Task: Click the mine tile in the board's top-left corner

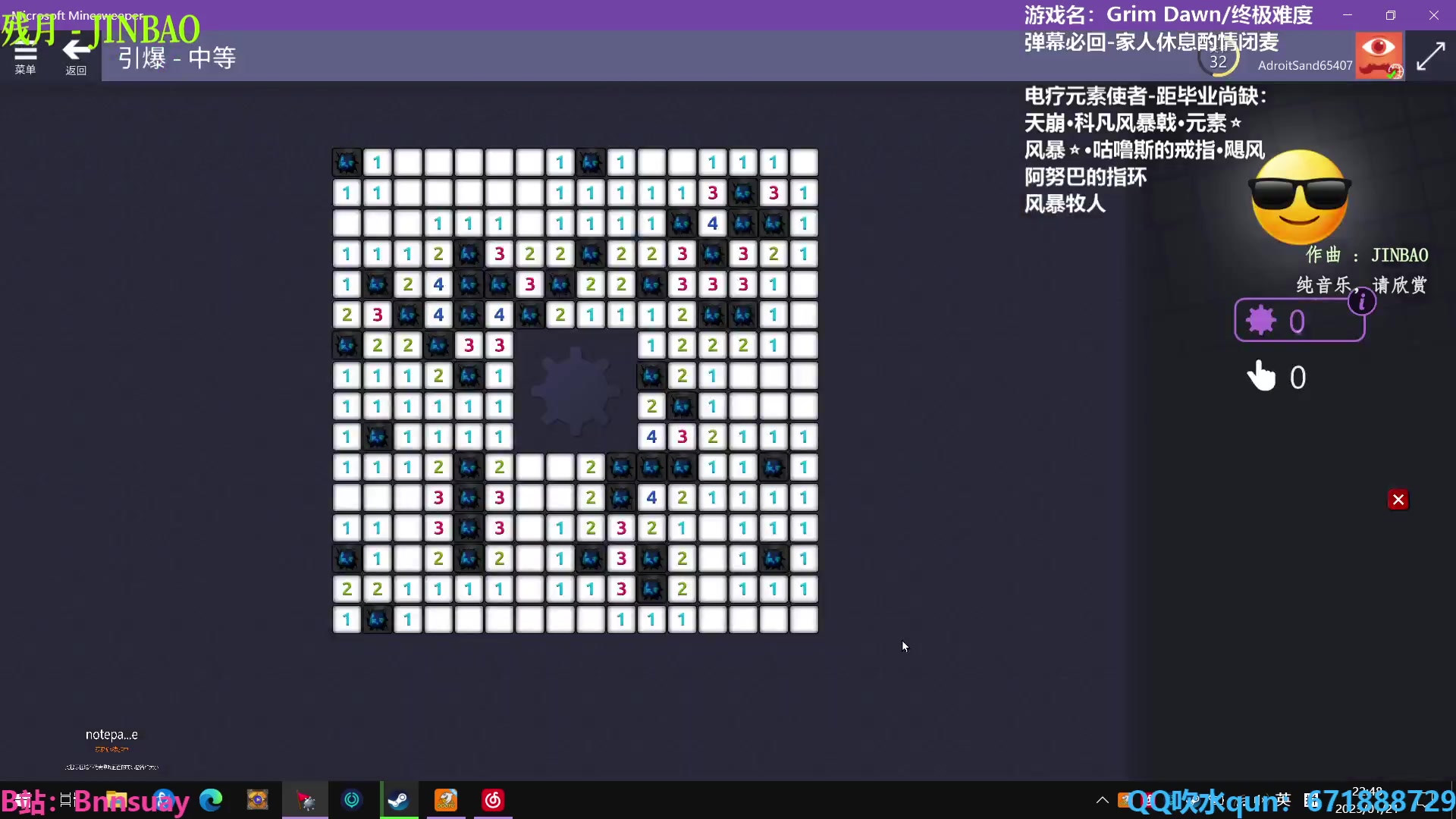Action: tap(347, 162)
